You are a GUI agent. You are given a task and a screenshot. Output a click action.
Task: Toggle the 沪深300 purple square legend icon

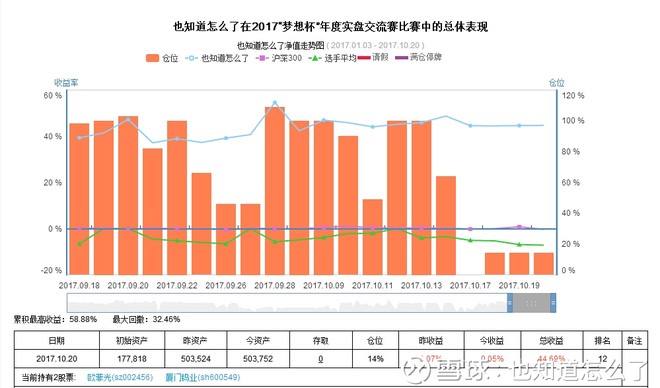(x=262, y=58)
